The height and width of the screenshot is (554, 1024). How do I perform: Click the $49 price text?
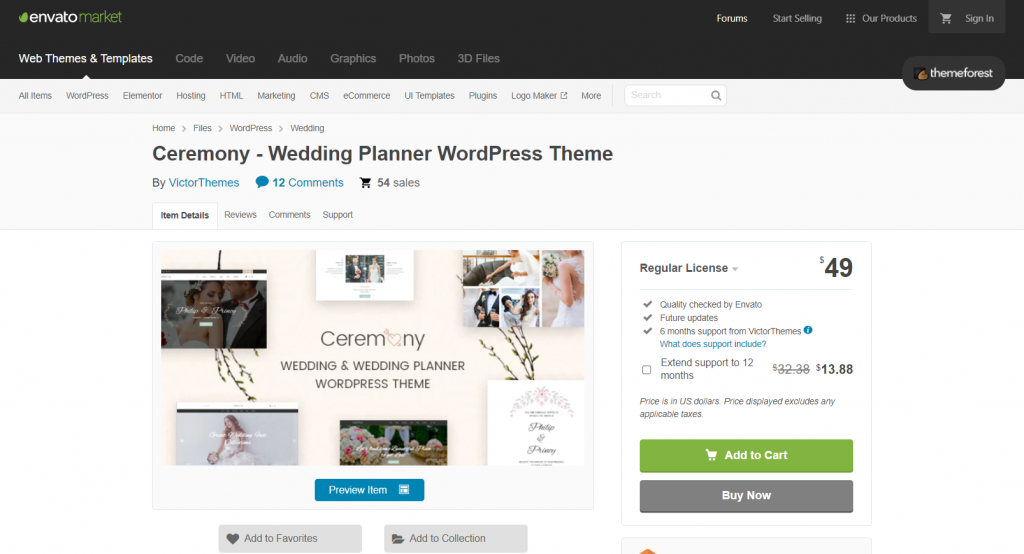pyautogui.click(x=837, y=267)
